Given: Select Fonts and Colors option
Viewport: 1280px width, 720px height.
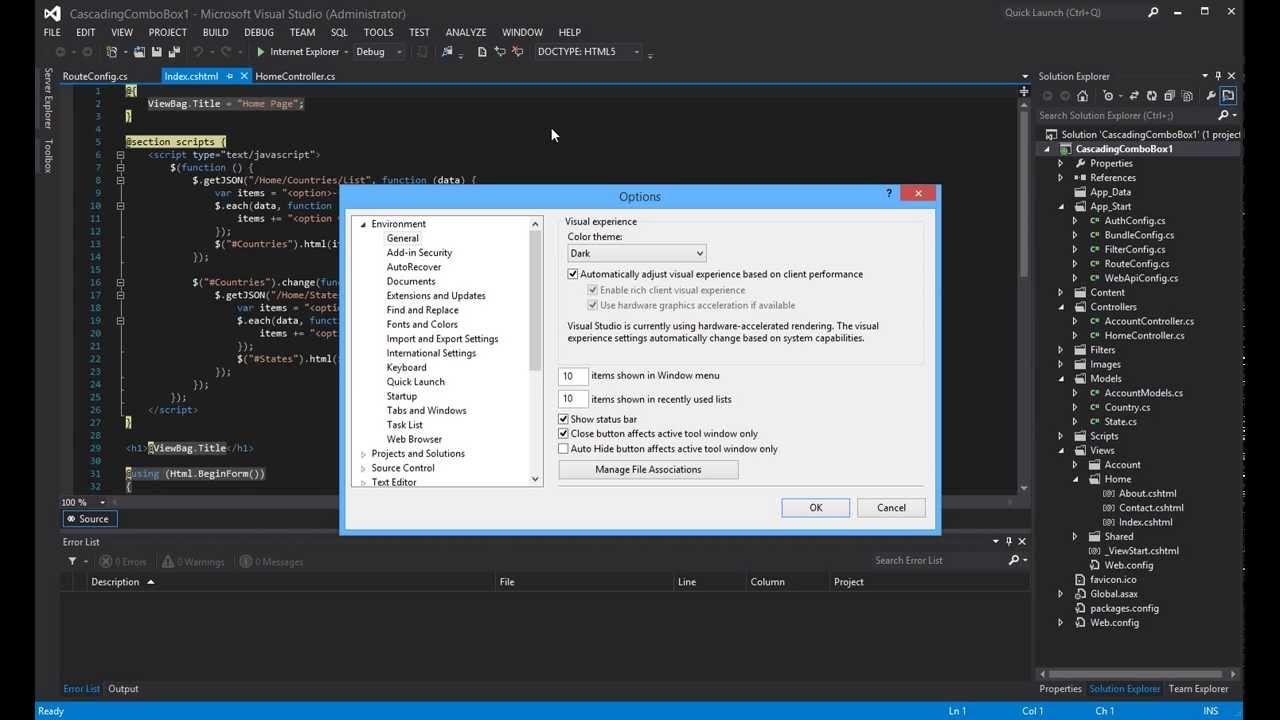Looking at the screenshot, I should coord(422,324).
